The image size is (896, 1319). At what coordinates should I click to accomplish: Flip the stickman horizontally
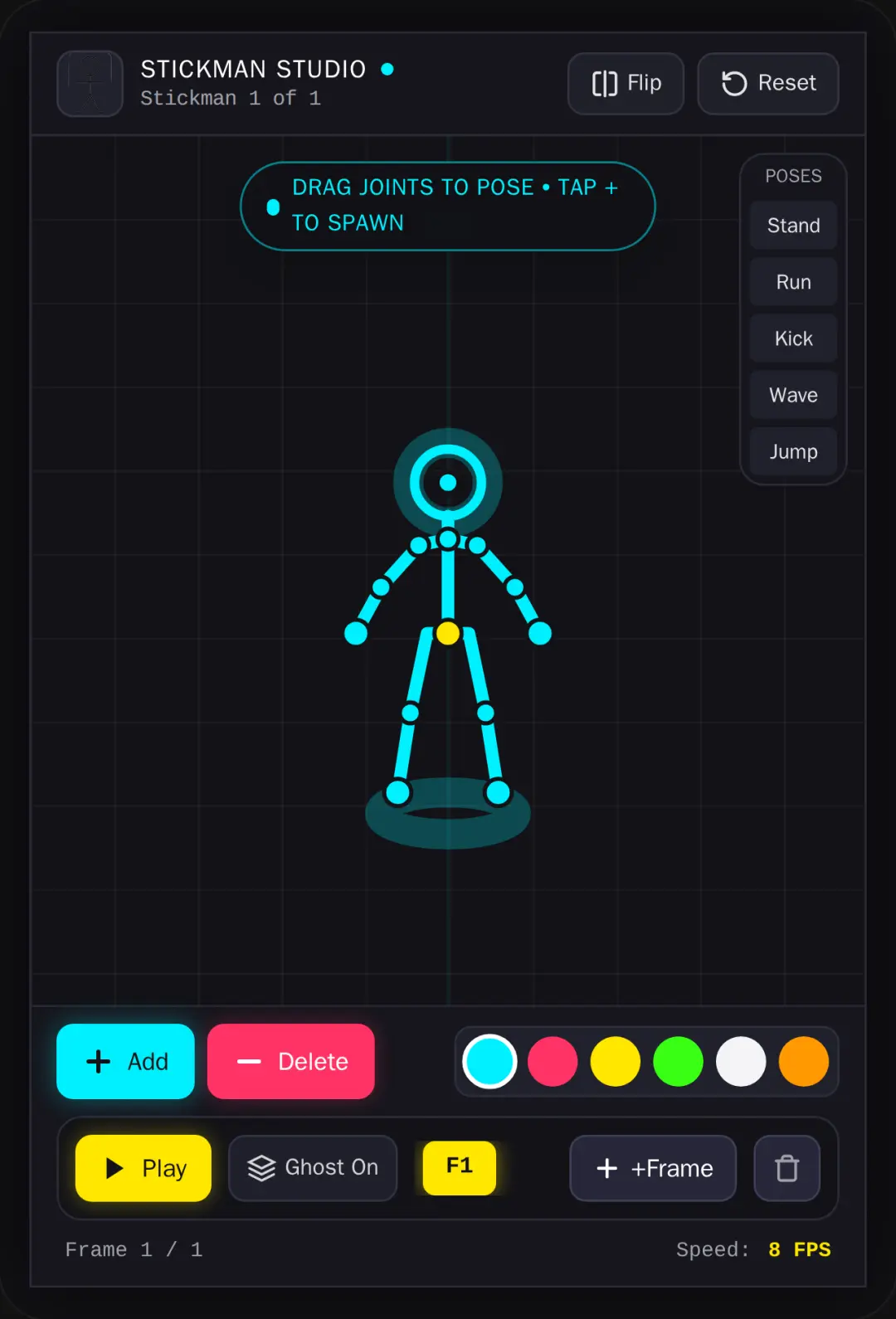point(626,84)
